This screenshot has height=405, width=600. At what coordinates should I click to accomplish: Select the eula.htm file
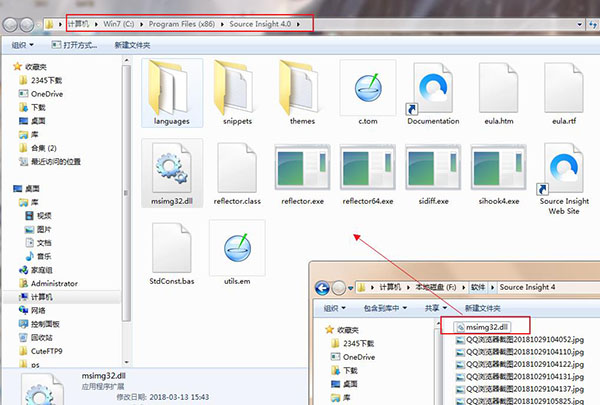point(499,93)
